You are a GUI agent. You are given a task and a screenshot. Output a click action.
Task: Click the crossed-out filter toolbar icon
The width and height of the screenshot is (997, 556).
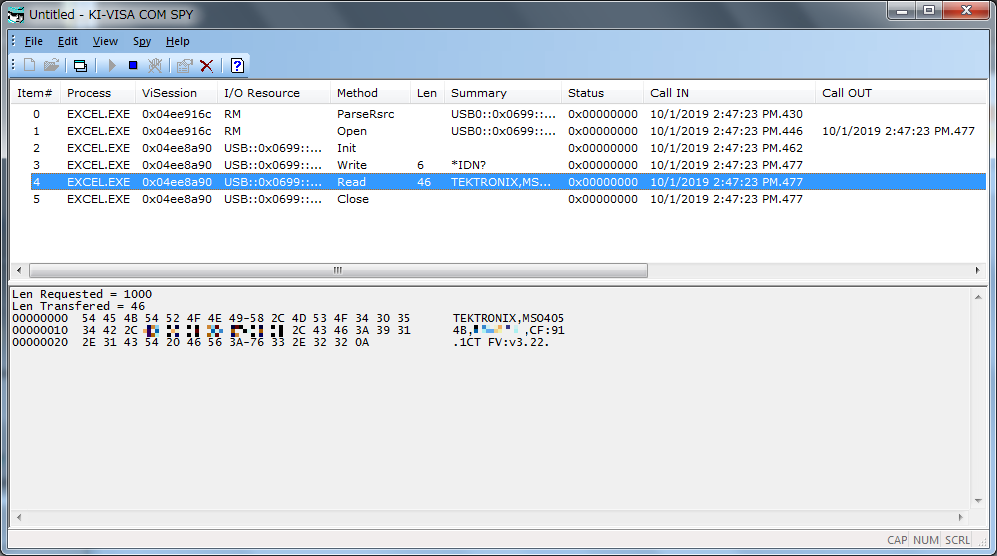155,66
